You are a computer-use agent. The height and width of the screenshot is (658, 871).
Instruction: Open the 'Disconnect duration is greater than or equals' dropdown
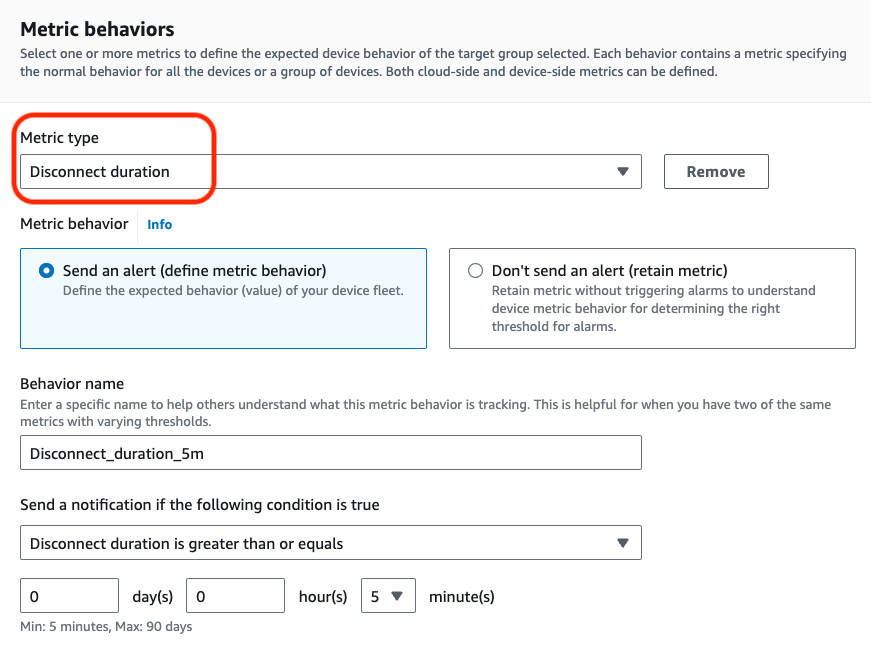point(330,543)
